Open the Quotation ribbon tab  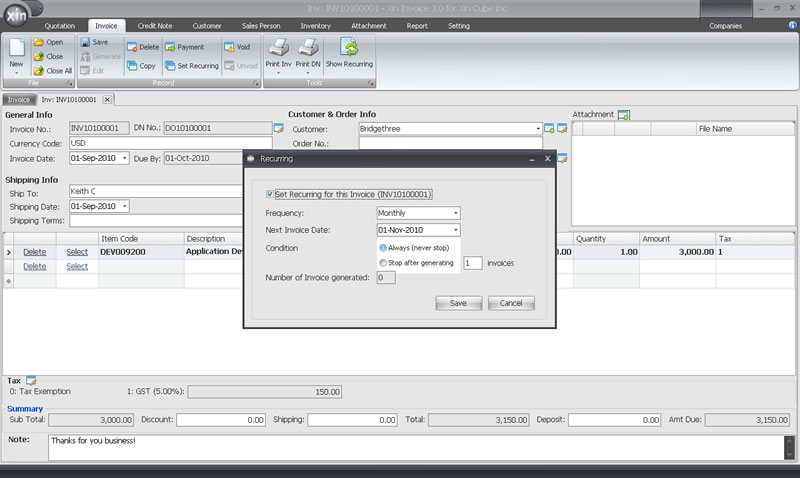(60, 26)
